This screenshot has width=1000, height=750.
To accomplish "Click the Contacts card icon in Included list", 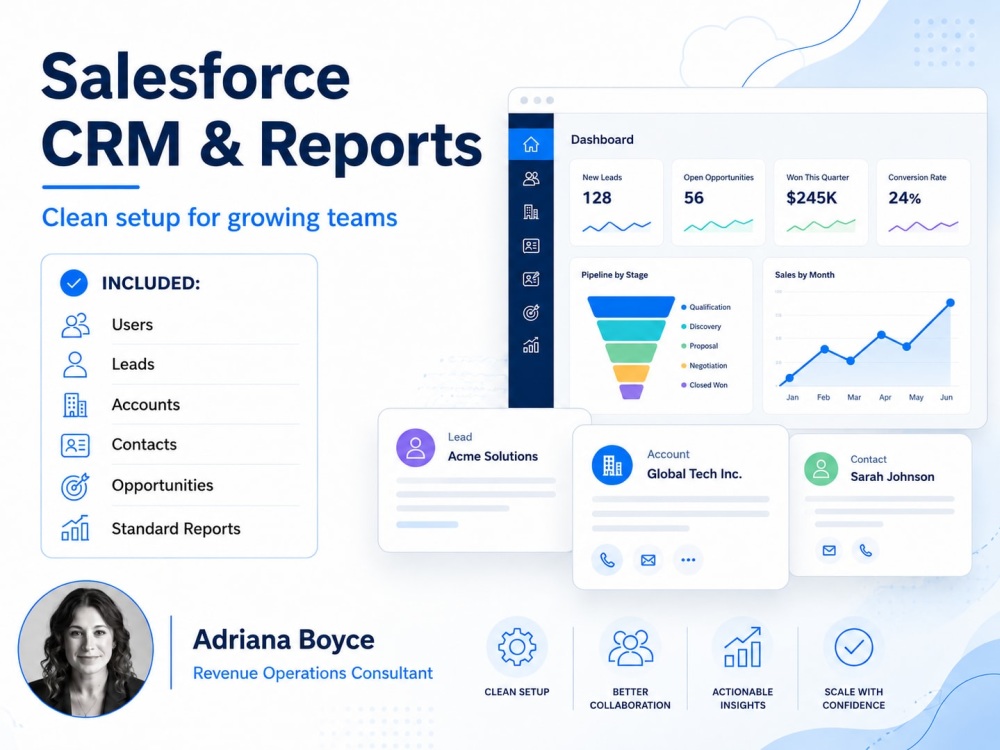I will (x=75, y=445).
